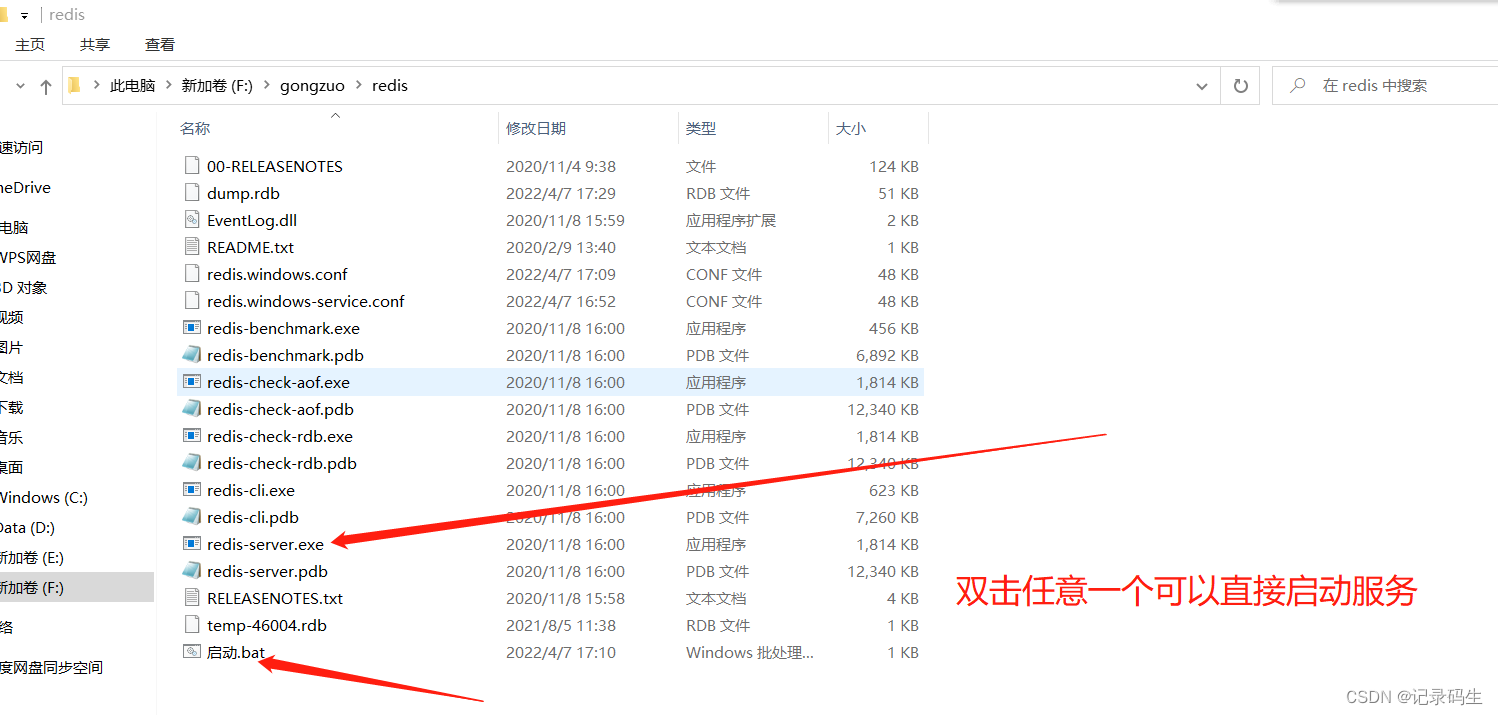Click the temp-46004.rdb file icon
Screen dimensions: 1498x715
pos(192,625)
